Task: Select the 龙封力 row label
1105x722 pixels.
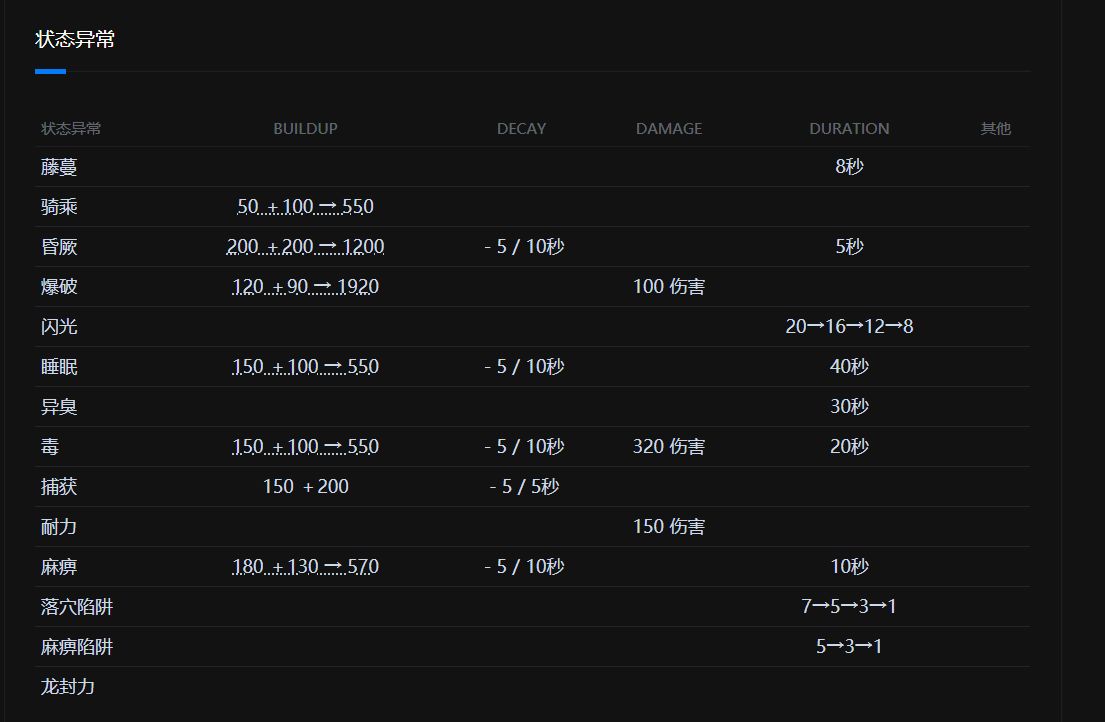Action: tap(68, 687)
